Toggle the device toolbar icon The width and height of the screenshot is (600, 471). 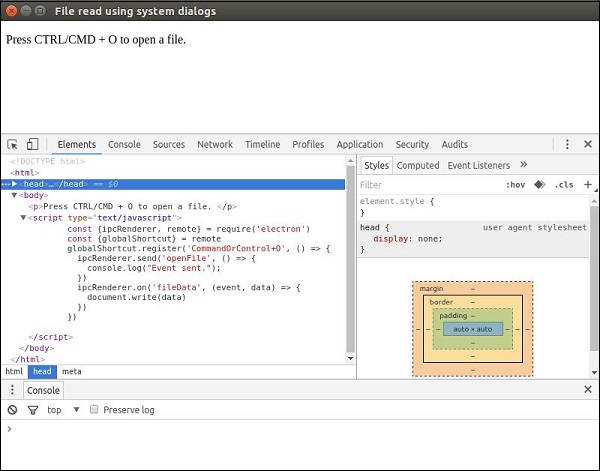pos(32,145)
